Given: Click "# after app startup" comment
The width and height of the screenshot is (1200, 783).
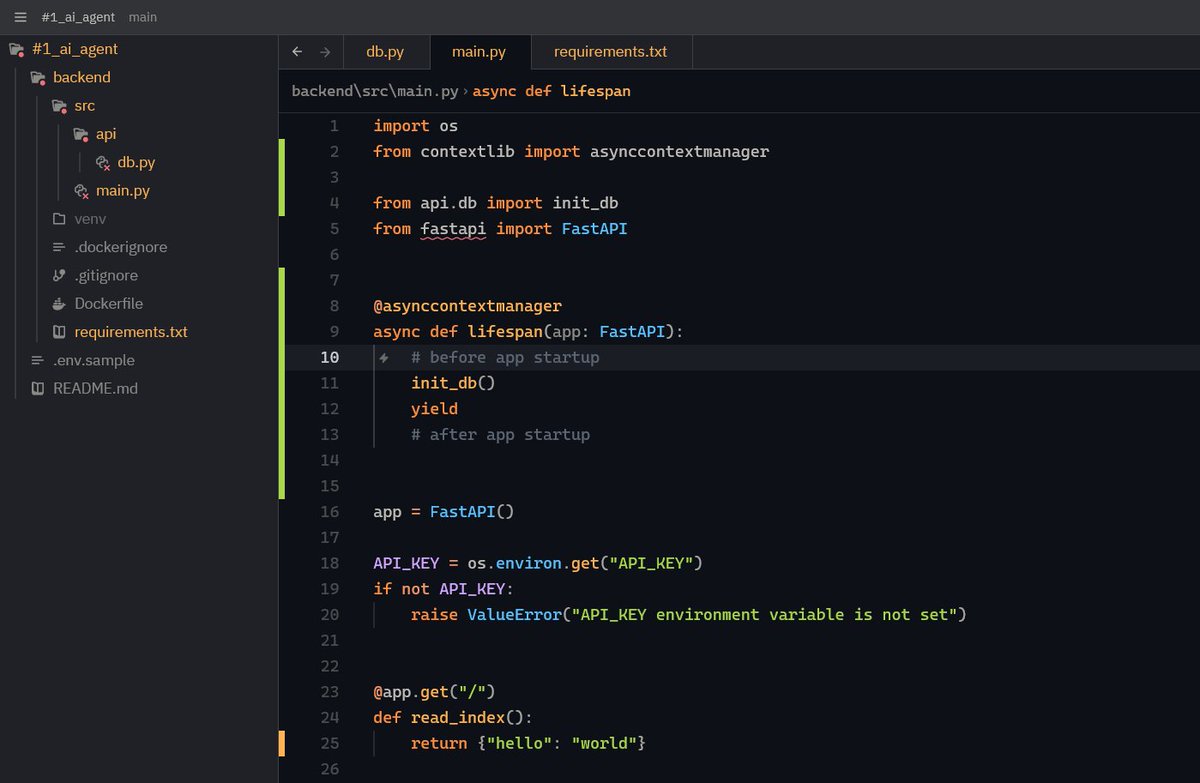Looking at the screenshot, I should pos(500,435).
